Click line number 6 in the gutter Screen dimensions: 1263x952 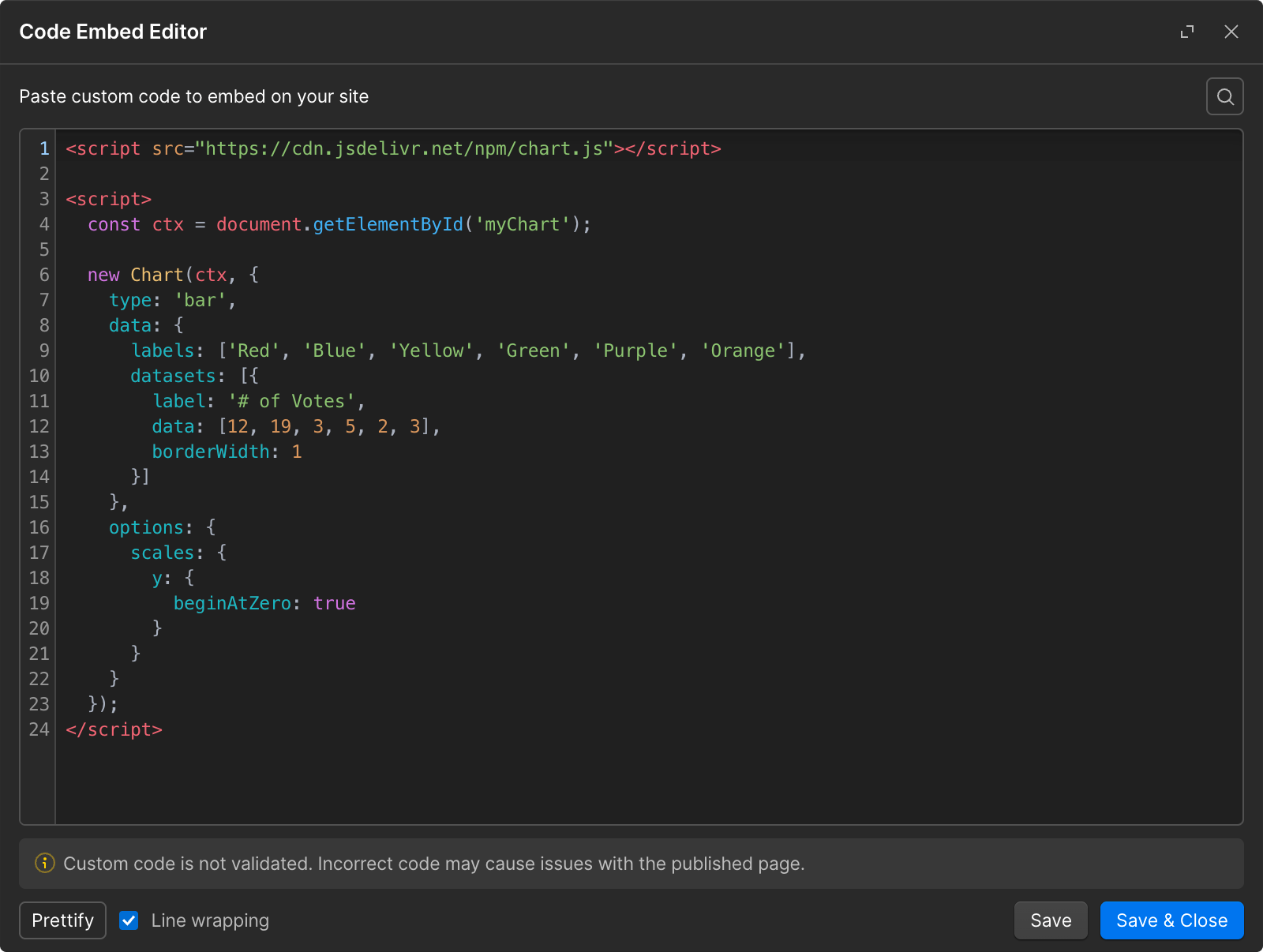click(x=44, y=275)
